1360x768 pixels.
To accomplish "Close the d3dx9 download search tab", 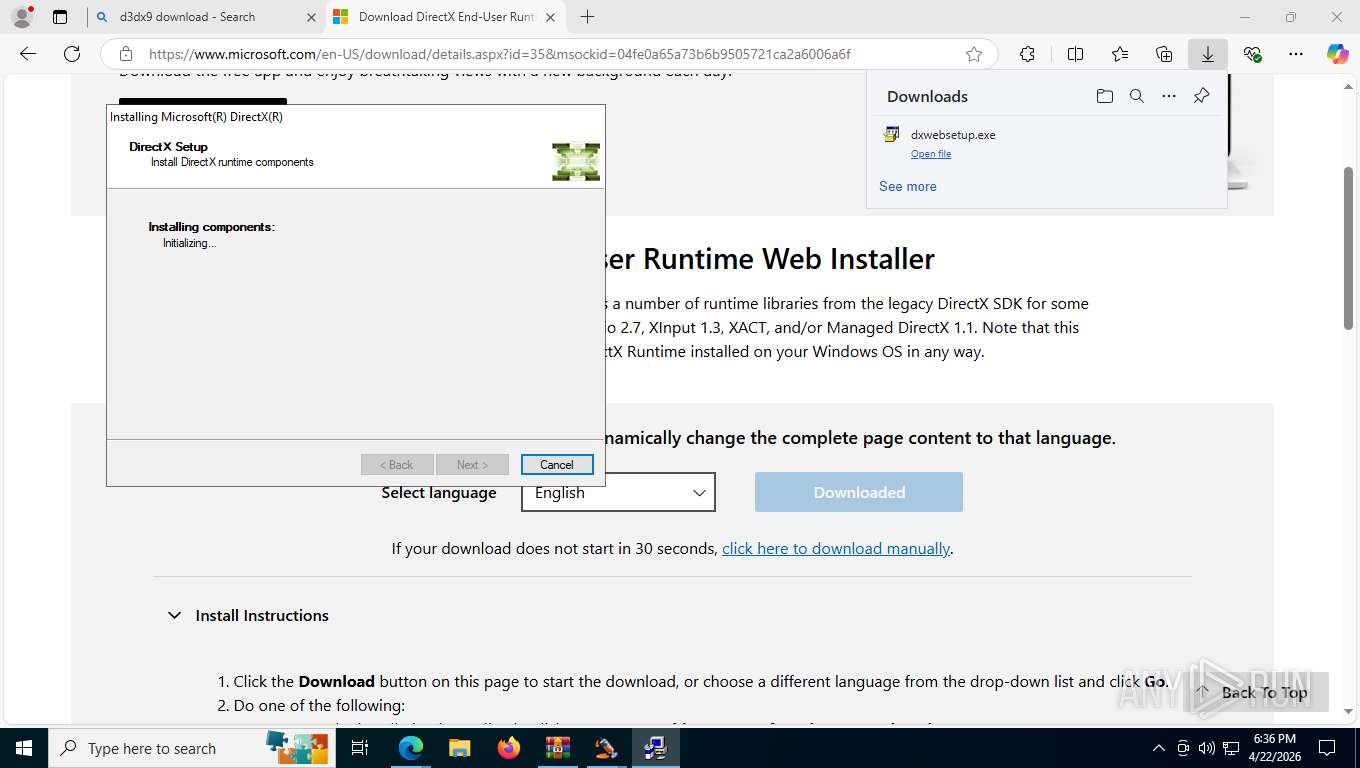I will point(311,17).
